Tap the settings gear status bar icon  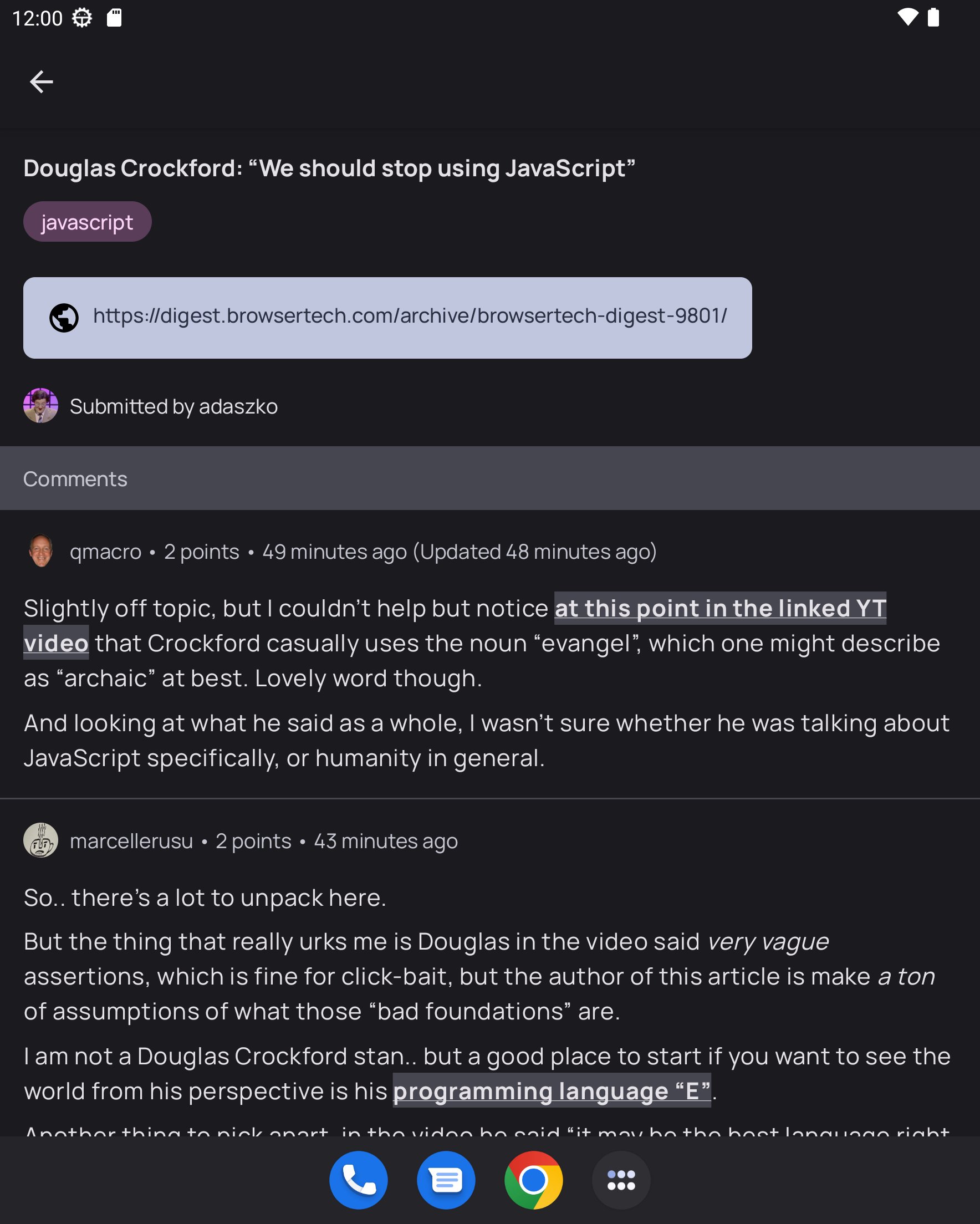click(x=83, y=18)
